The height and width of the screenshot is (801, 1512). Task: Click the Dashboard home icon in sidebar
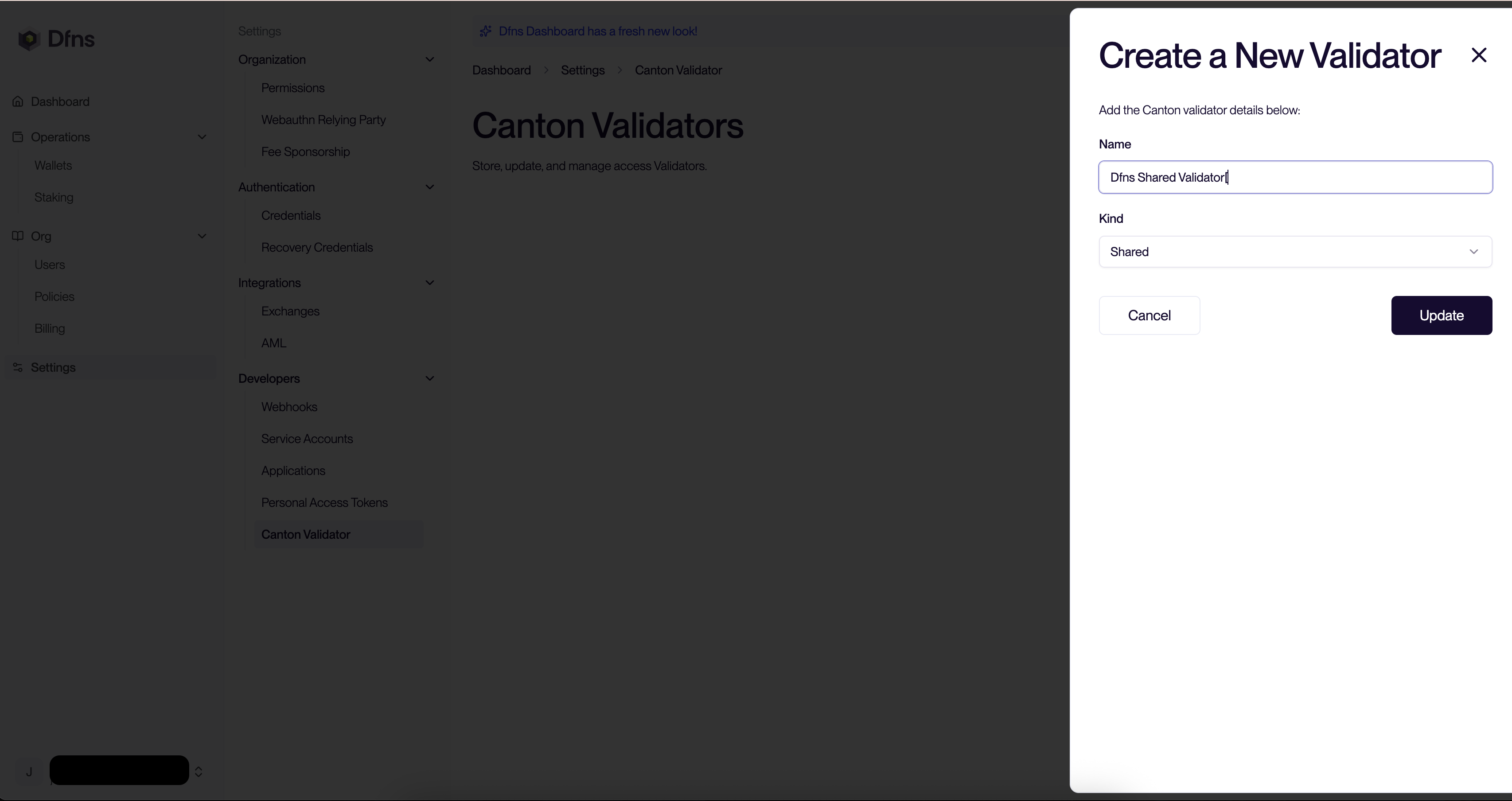18,101
